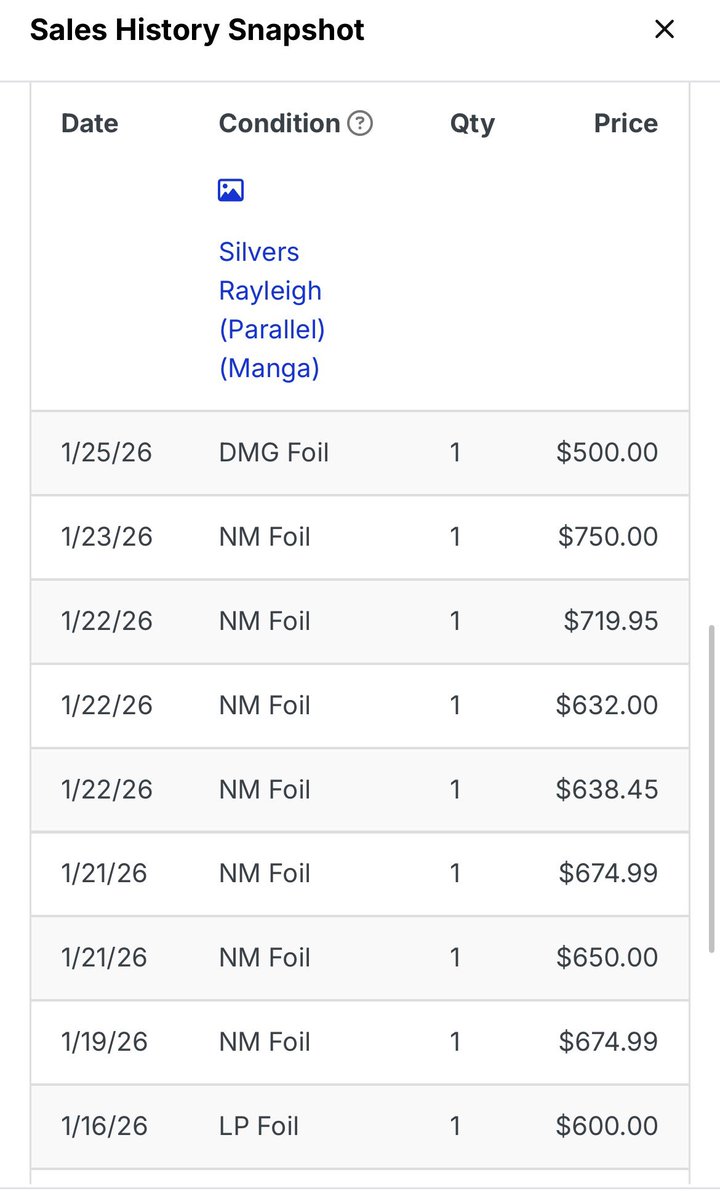Click the Condition column header
Screen dimensions: 720x1199
click(279, 124)
